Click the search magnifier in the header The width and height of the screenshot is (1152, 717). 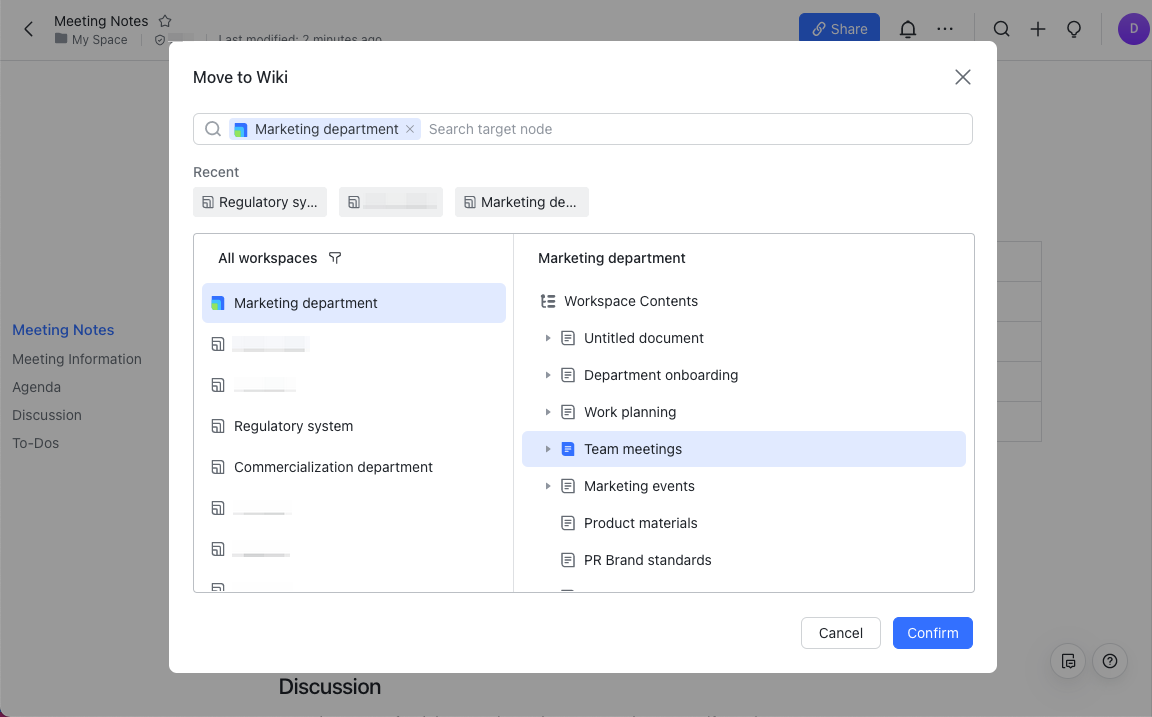tap(1001, 29)
